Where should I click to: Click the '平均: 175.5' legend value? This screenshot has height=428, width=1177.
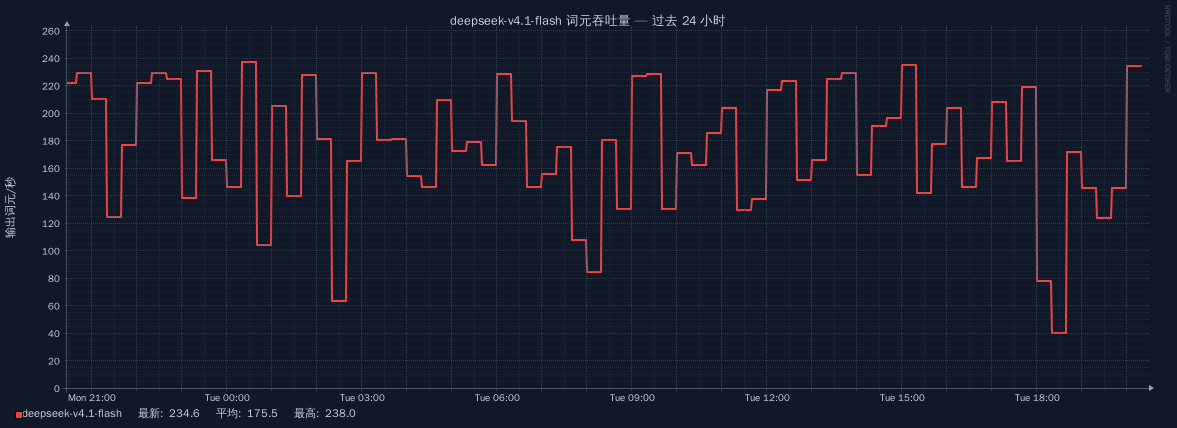click(x=247, y=414)
